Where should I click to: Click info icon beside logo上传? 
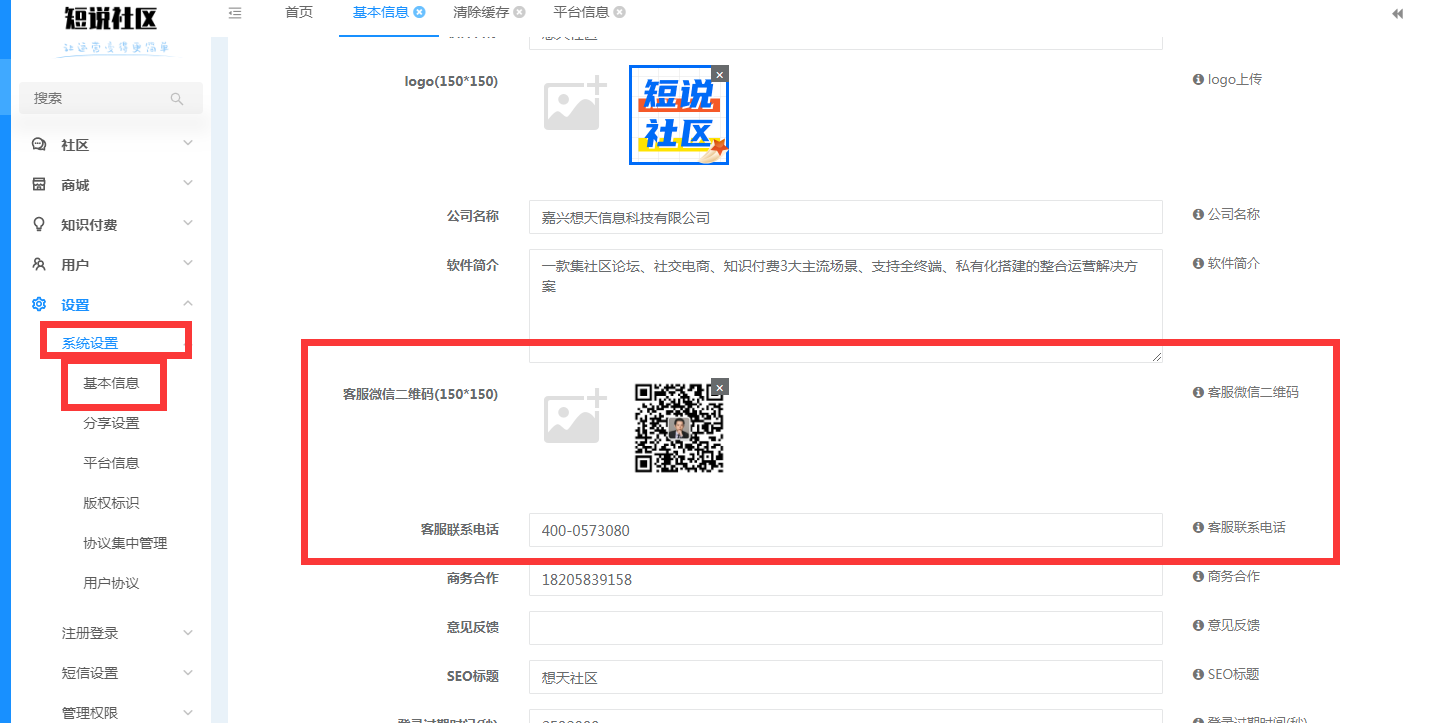(1198, 79)
